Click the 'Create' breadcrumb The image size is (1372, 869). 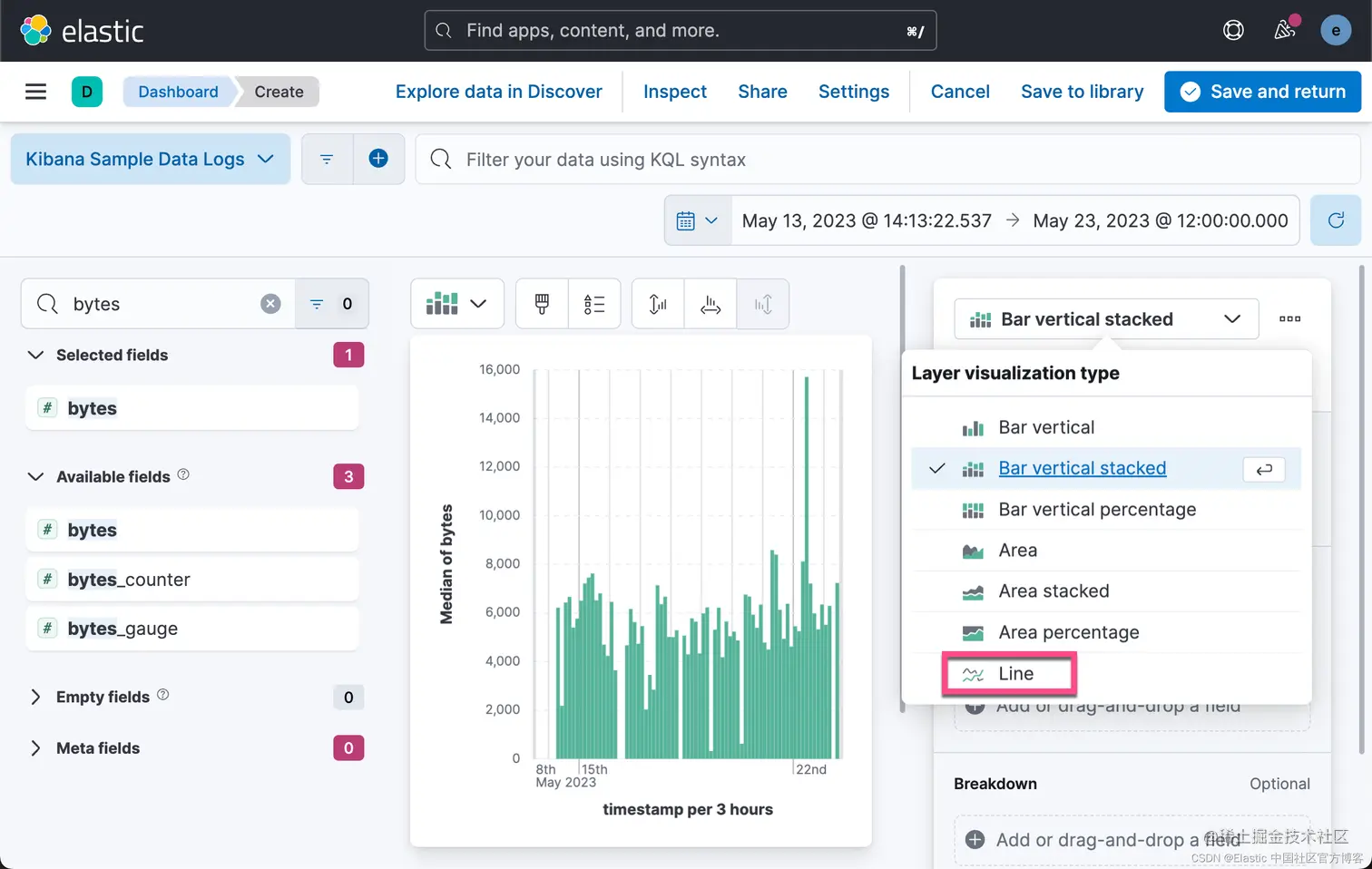pos(279,92)
